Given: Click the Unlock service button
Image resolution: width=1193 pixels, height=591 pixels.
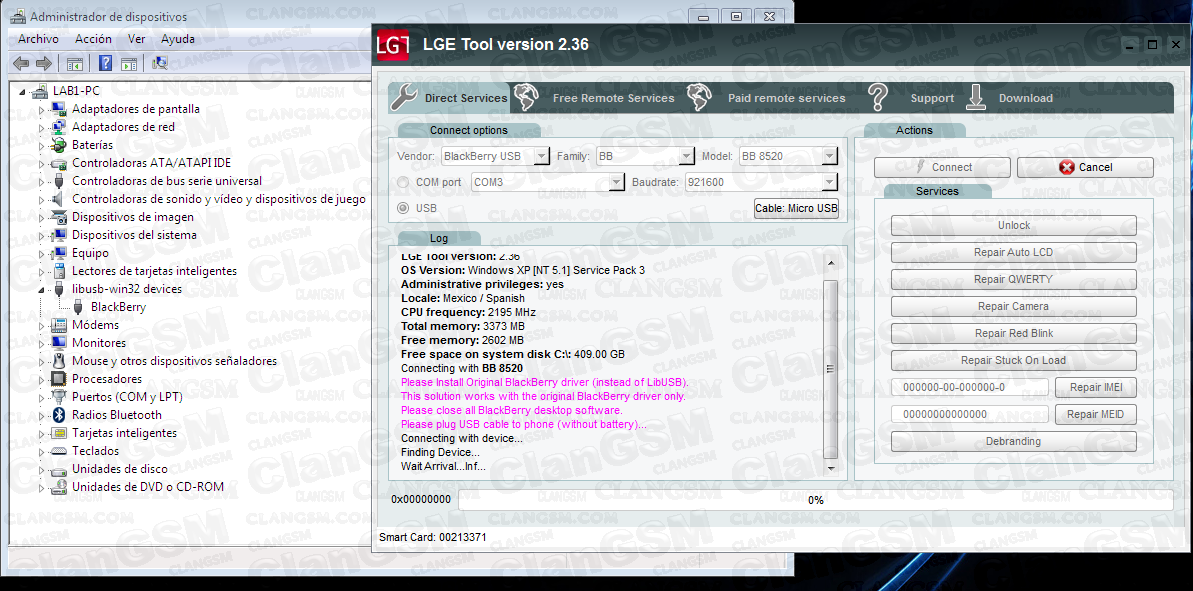Looking at the screenshot, I should 1013,226.
